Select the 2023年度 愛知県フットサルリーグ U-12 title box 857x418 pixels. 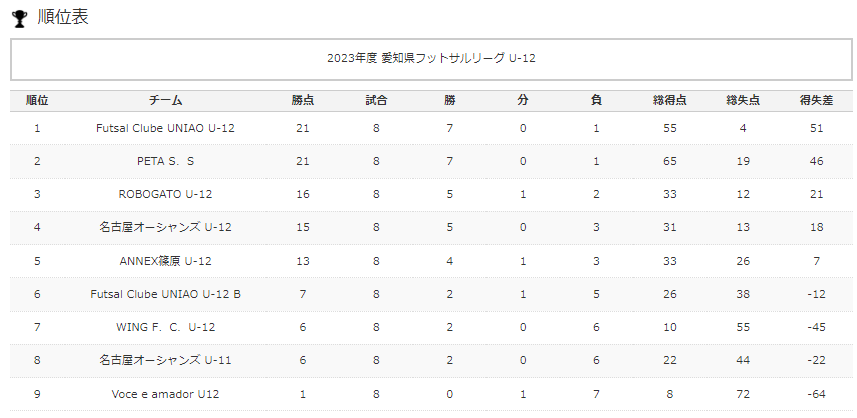(x=431, y=59)
